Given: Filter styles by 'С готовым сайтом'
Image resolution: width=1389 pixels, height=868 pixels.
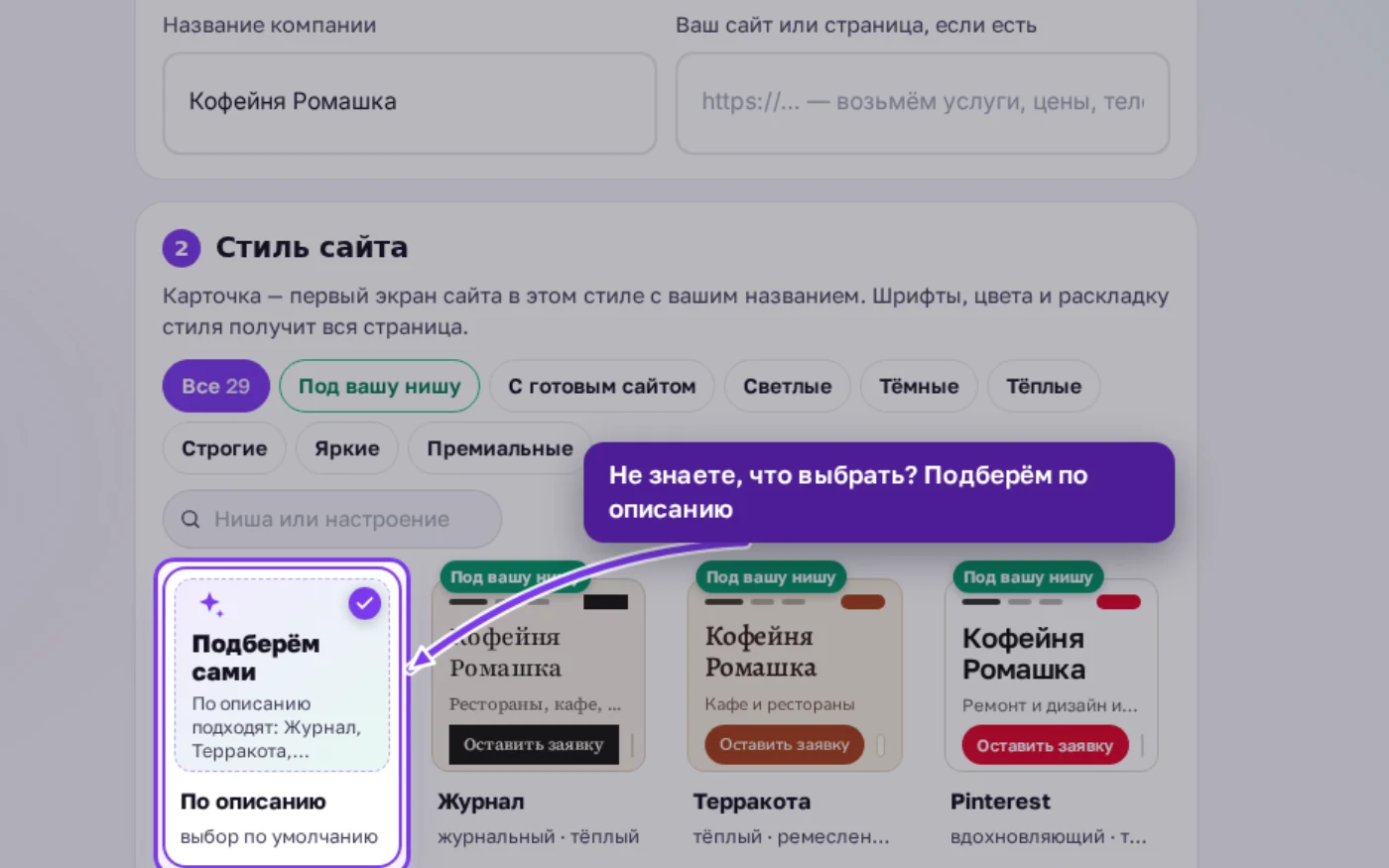Looking at the screenshot, I should coord(602,386).
